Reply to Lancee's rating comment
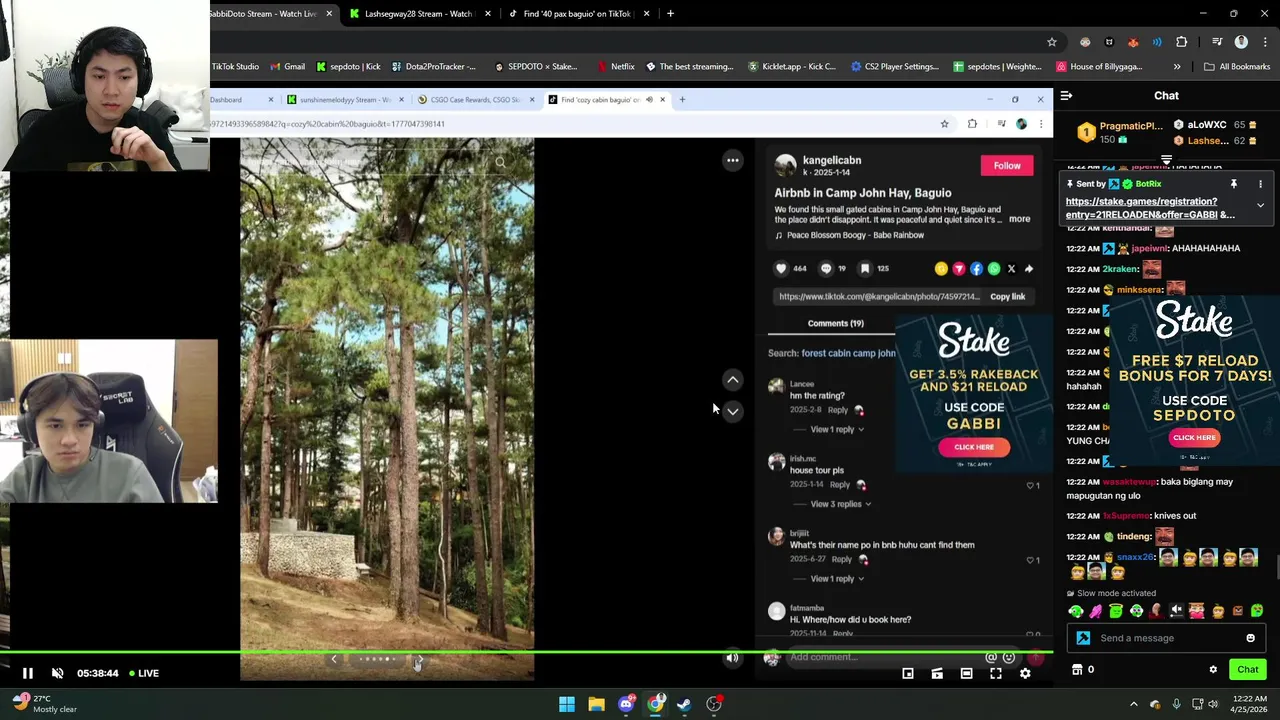Viewport: 1280px width, 720px height. tap(838, 410)
